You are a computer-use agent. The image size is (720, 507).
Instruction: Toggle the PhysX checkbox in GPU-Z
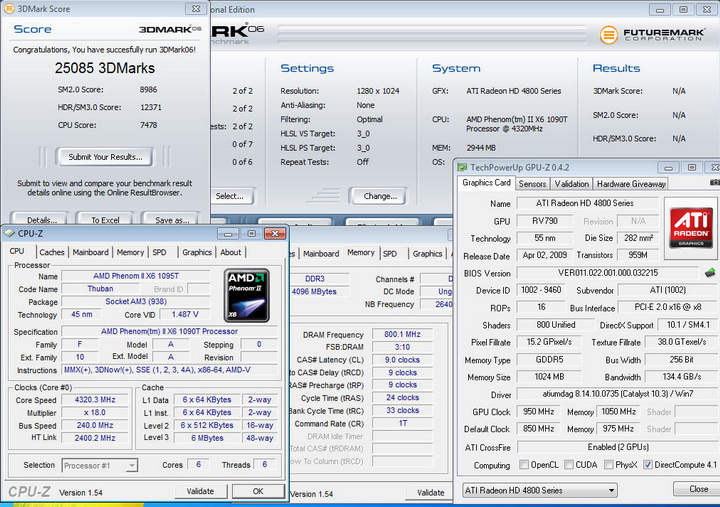[x=609, y=465]
